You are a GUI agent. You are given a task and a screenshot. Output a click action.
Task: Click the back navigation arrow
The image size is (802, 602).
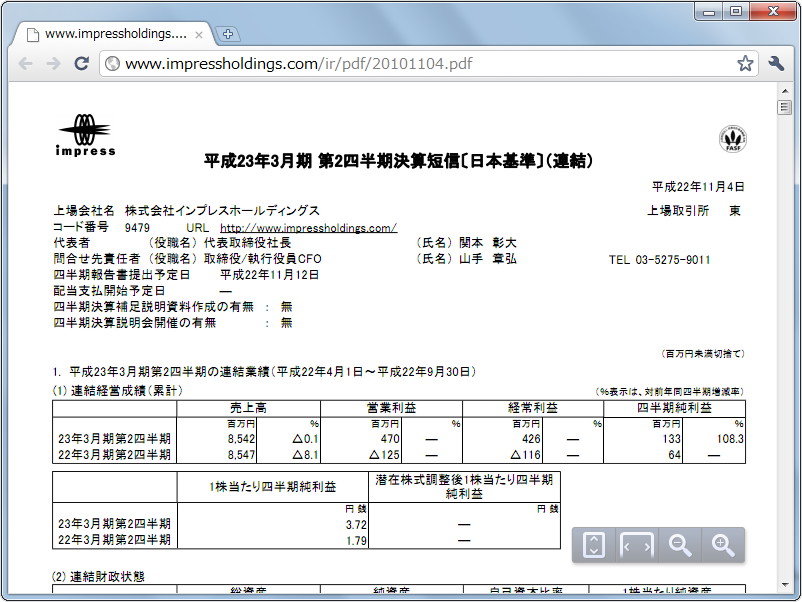[25, 62]
